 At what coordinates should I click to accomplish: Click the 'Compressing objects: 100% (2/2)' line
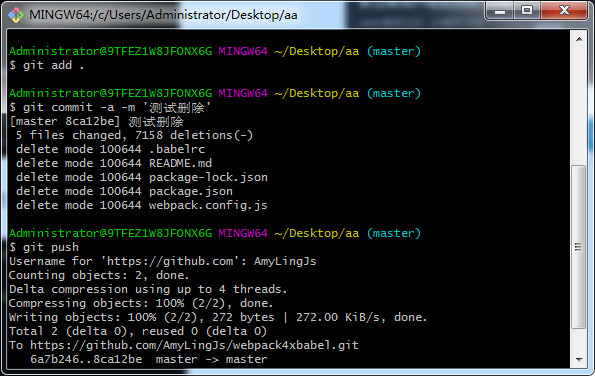(141, 303)
